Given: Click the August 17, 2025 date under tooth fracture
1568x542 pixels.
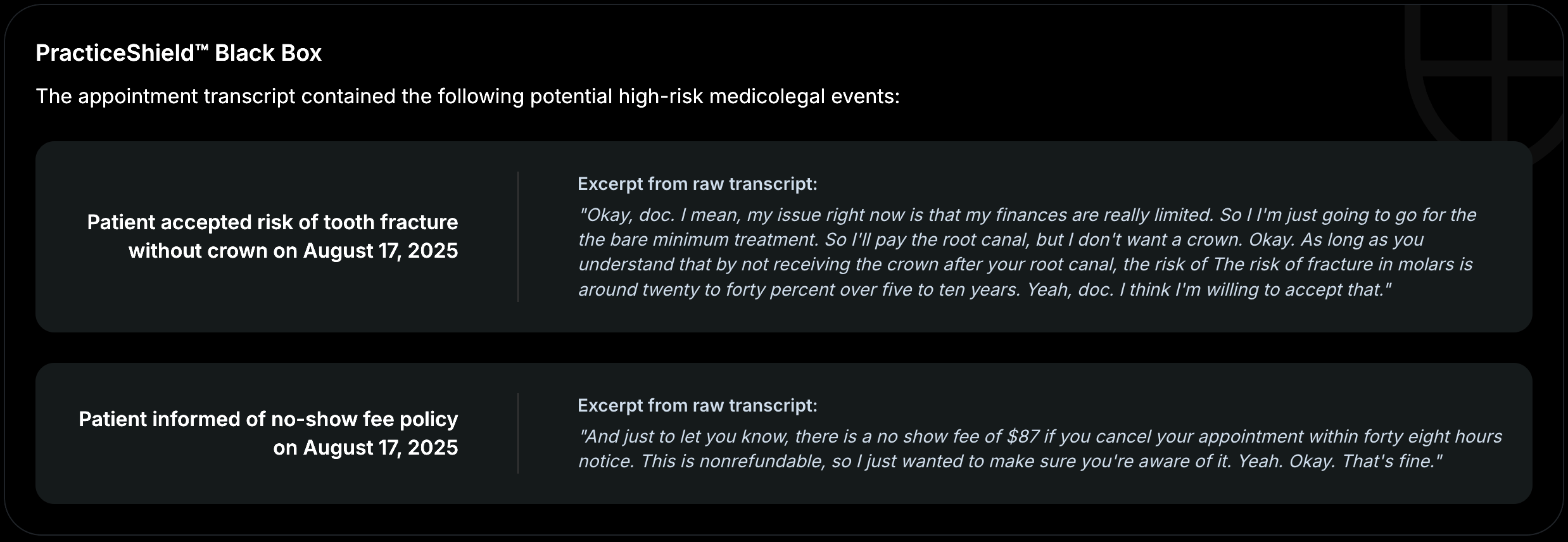Looking at the screenshot, I should coord(380,251).
